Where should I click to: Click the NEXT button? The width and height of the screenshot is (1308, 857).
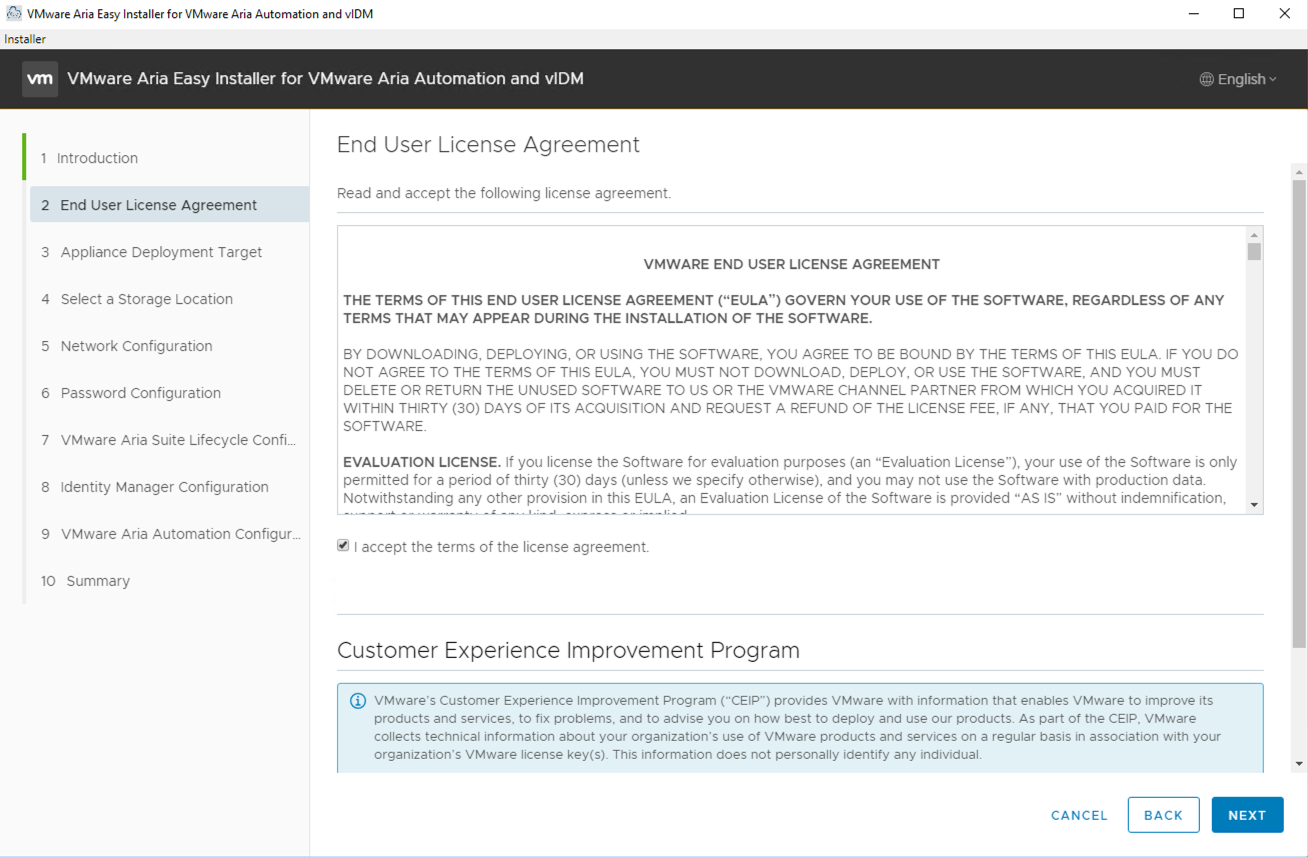[x=1247, y=815]
